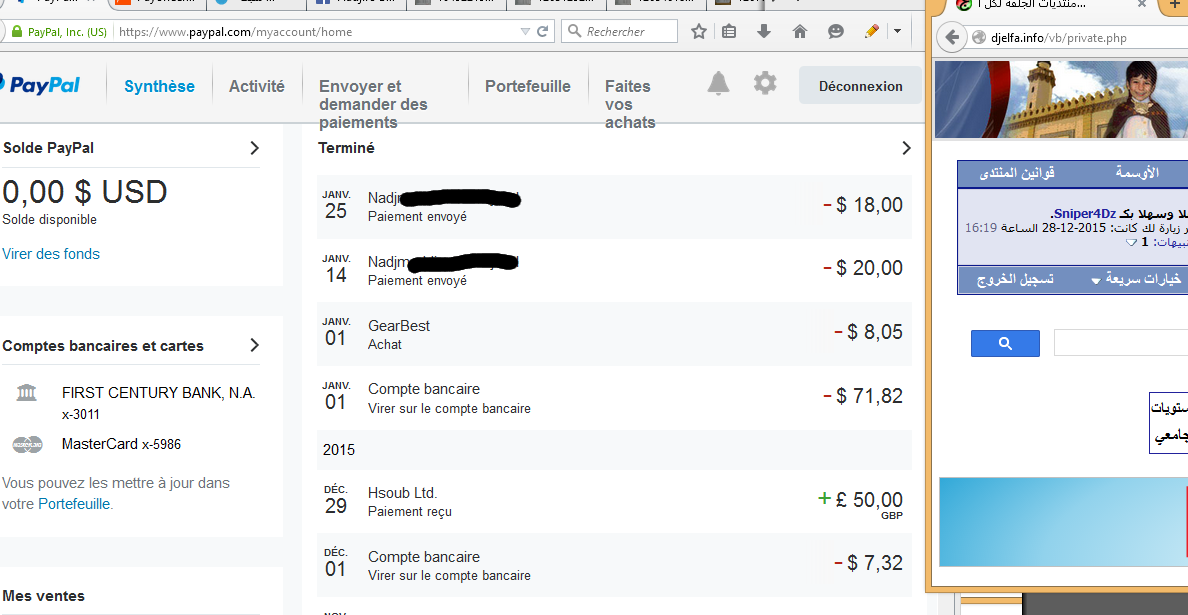Open قوانين المنتدى in the forum menu
The height and width of the screenshot is (615, 1188).
pyautogui.click(x=1017, y=173)
